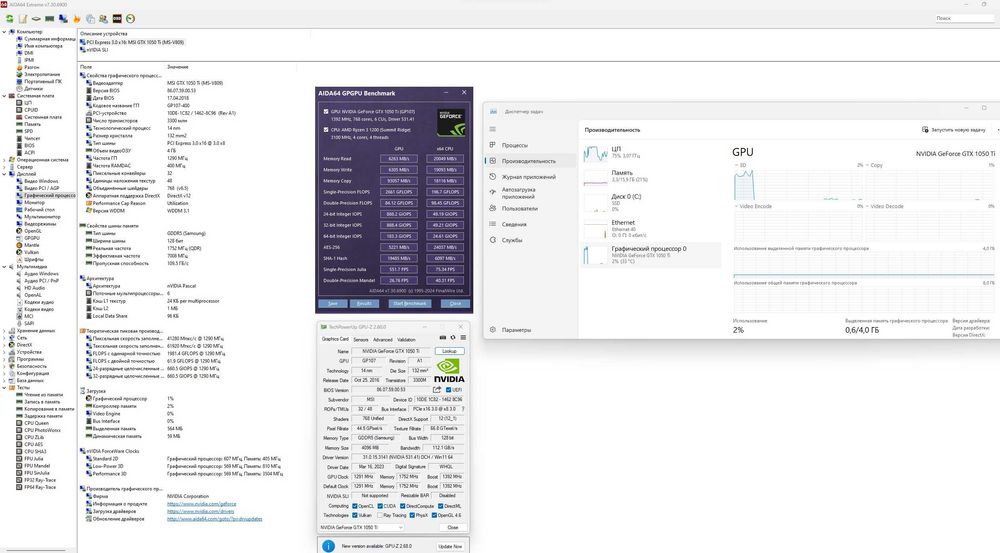Select Vulkan in AIDA64 tree

pyautogui.click(x=31, y=252)
